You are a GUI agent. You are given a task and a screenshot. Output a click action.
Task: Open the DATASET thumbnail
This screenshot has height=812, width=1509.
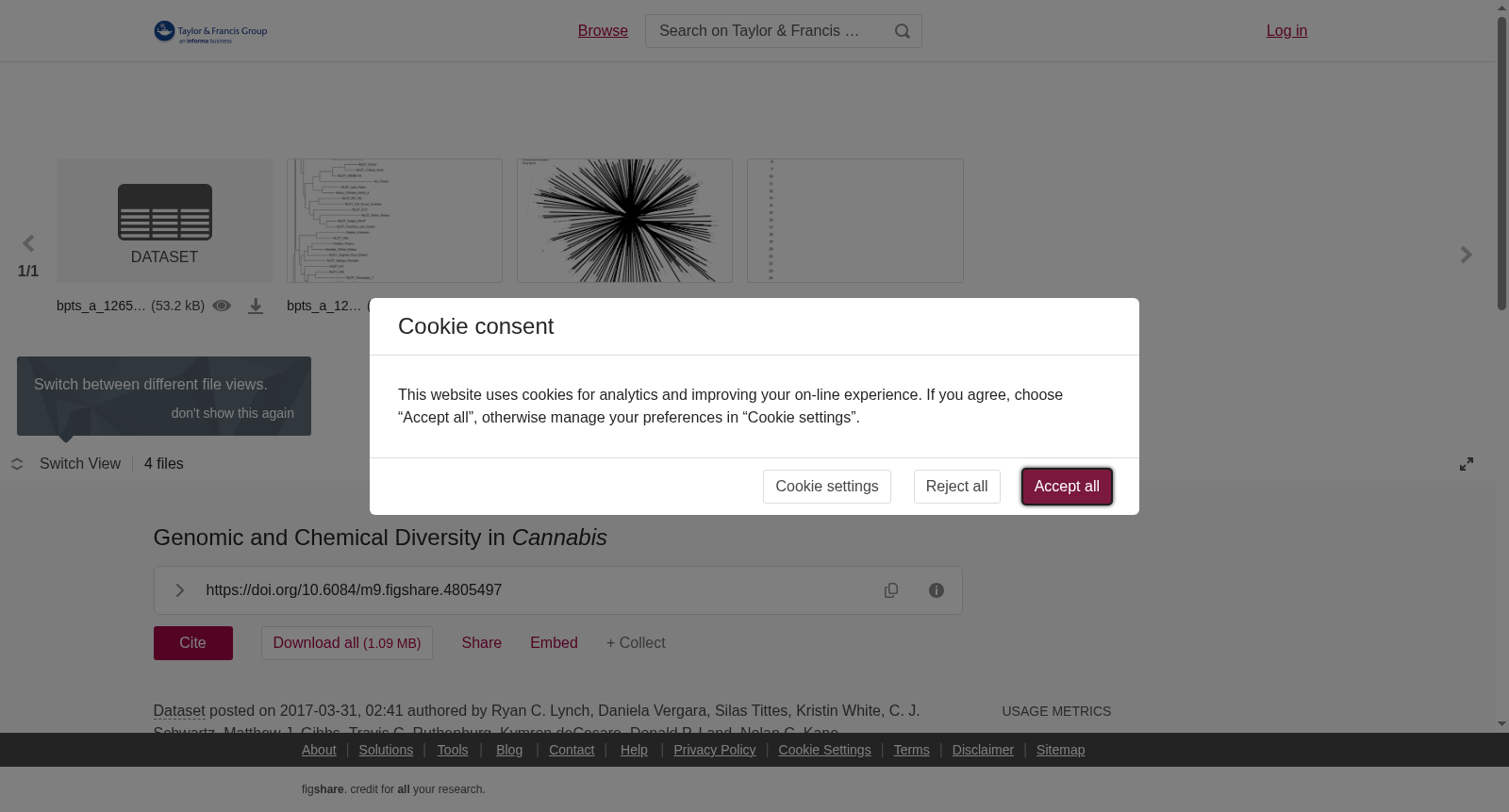(164, 221)
